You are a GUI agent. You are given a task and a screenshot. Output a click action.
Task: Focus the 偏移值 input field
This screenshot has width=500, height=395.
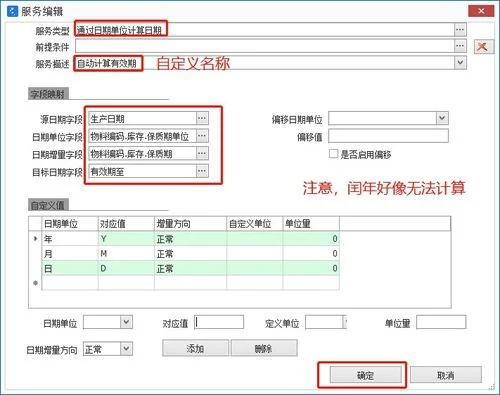click(388, 136)
